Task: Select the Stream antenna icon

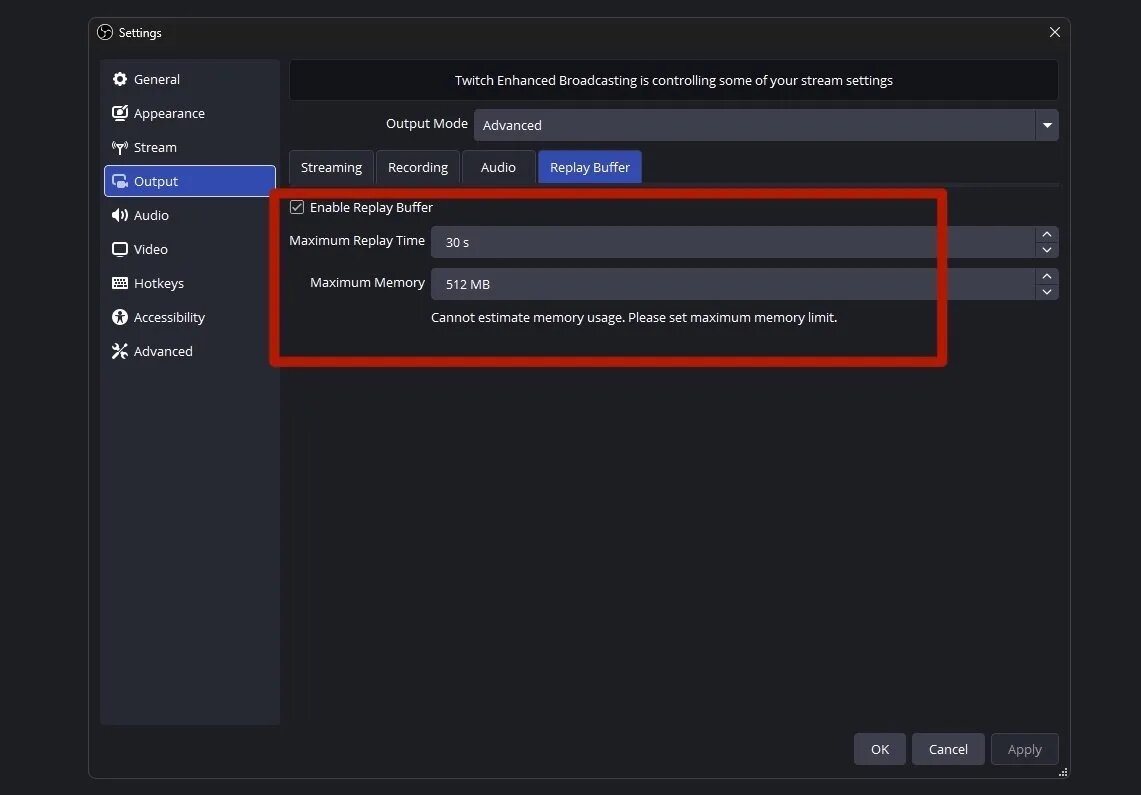Action: pos(119,147)
